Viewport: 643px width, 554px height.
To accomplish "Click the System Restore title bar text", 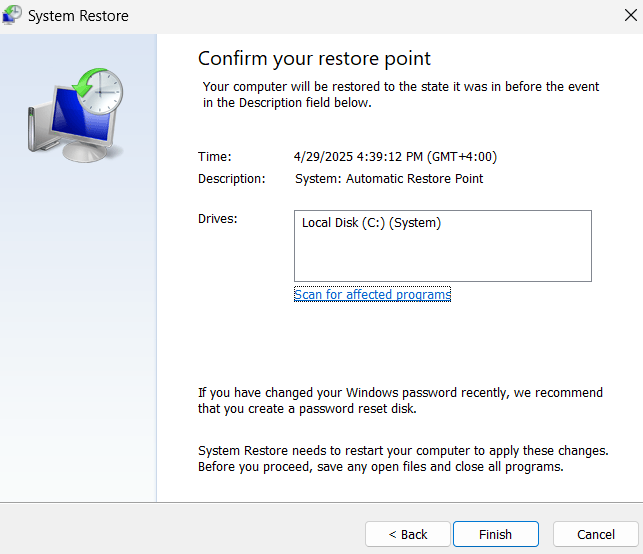I will 78,16.
